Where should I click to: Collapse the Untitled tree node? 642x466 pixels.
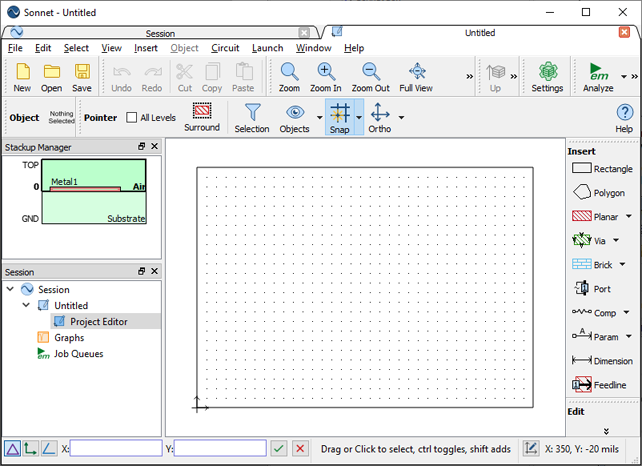click(26, 305)
